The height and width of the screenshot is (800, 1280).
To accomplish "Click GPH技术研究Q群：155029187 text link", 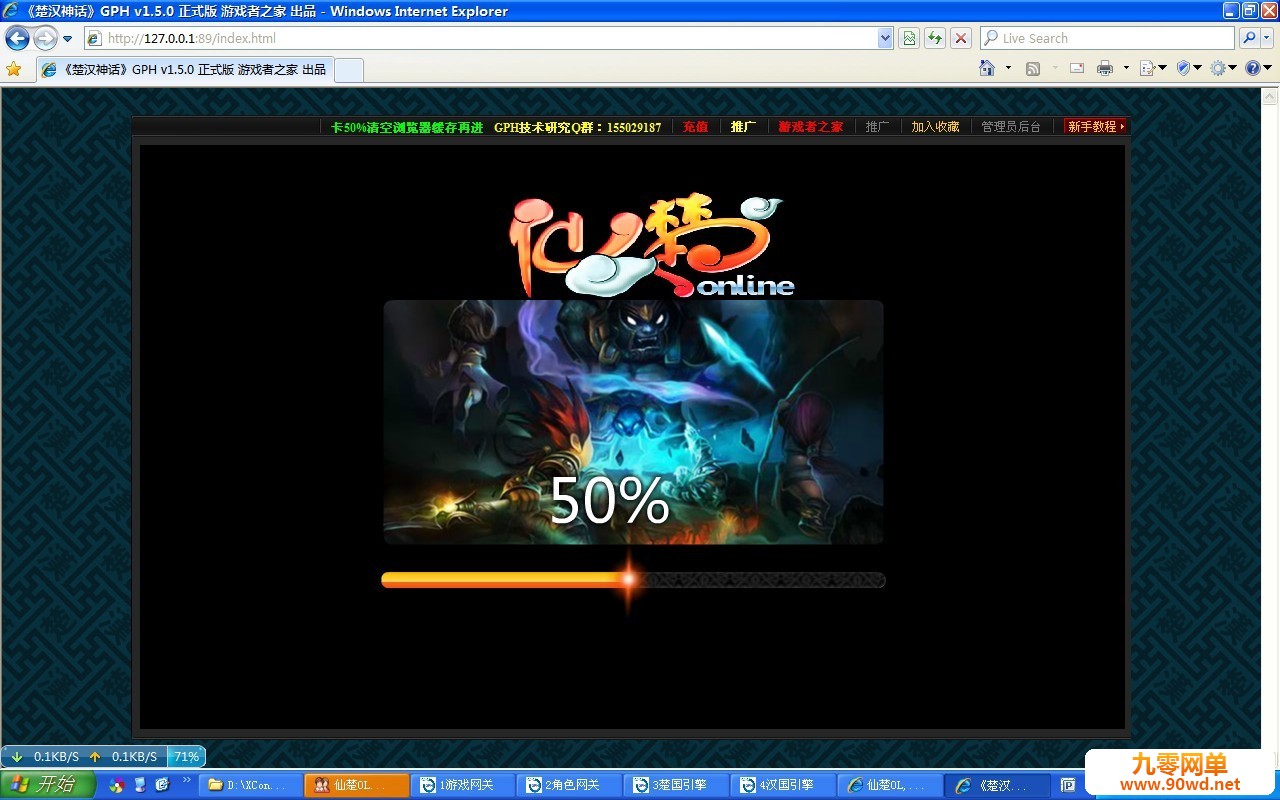I will (x=578, y=127).
